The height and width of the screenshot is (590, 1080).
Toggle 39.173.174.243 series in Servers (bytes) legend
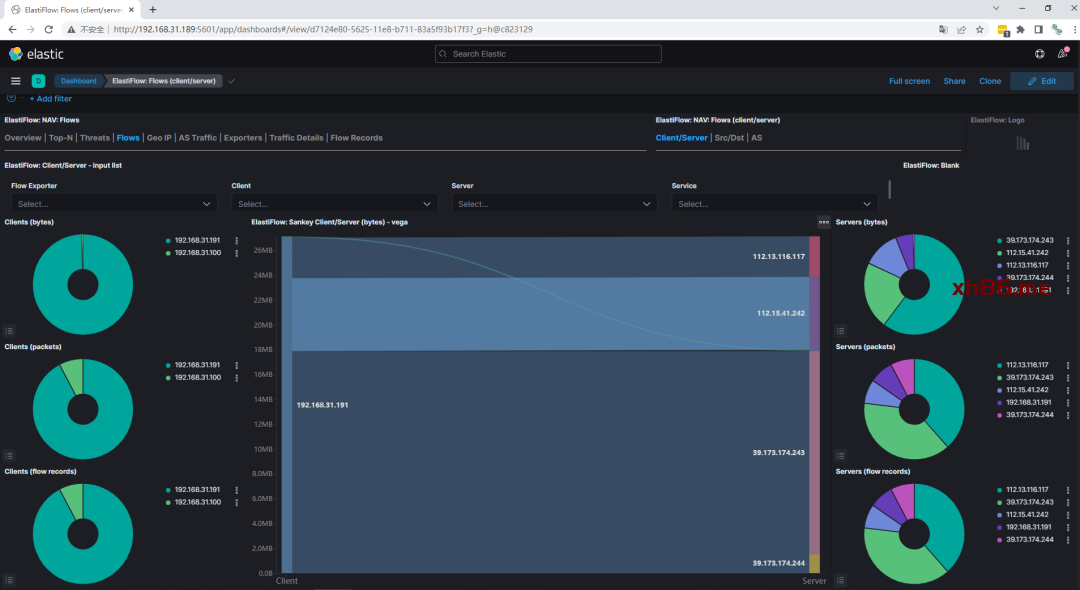click(1029, 241)
